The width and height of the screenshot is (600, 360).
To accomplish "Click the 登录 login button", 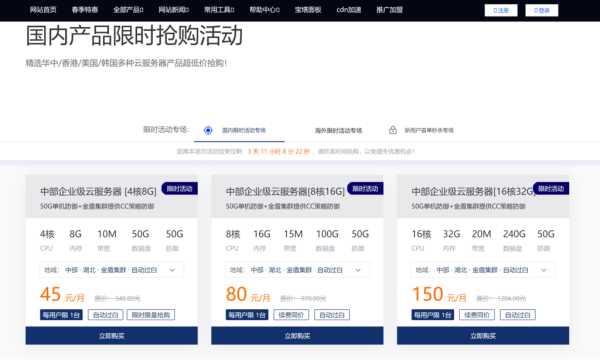I will pyautogui.click(x=541, y=10).
